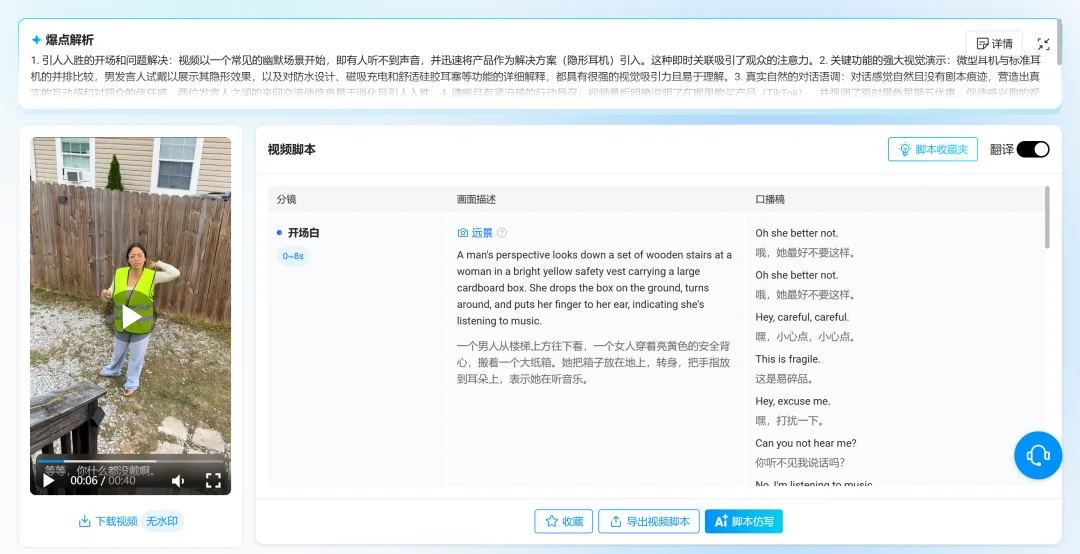Click the 下载视频 download link
Image resolution: width=1080 pixels, height=554 pixels.
point(107,521)
